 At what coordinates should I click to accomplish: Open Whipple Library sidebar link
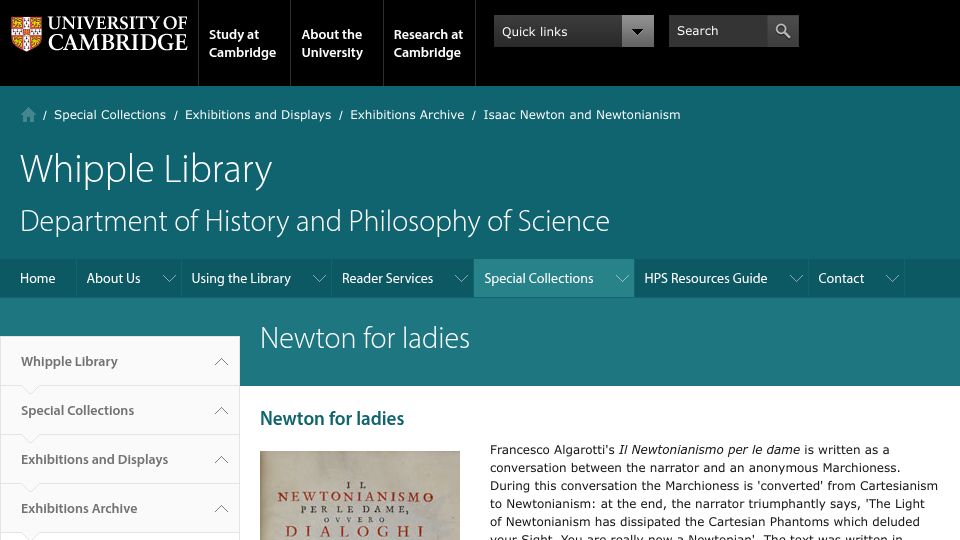tap(69, 362)
